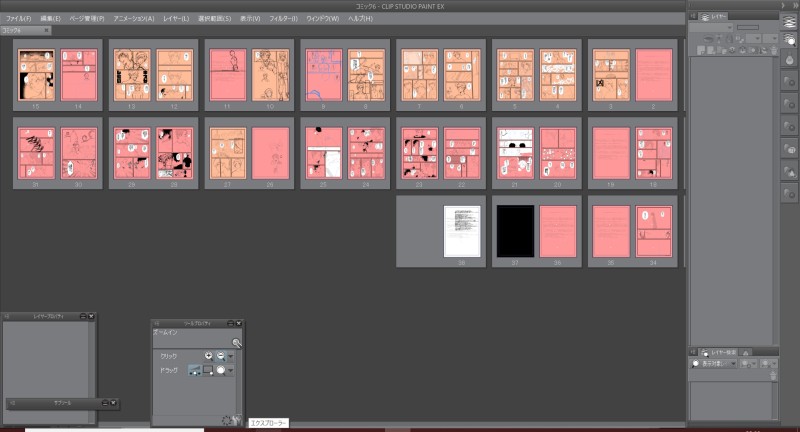Select page 15 thumbnail
The width and height of the screenshot is (800, 432).
[36, 75]
